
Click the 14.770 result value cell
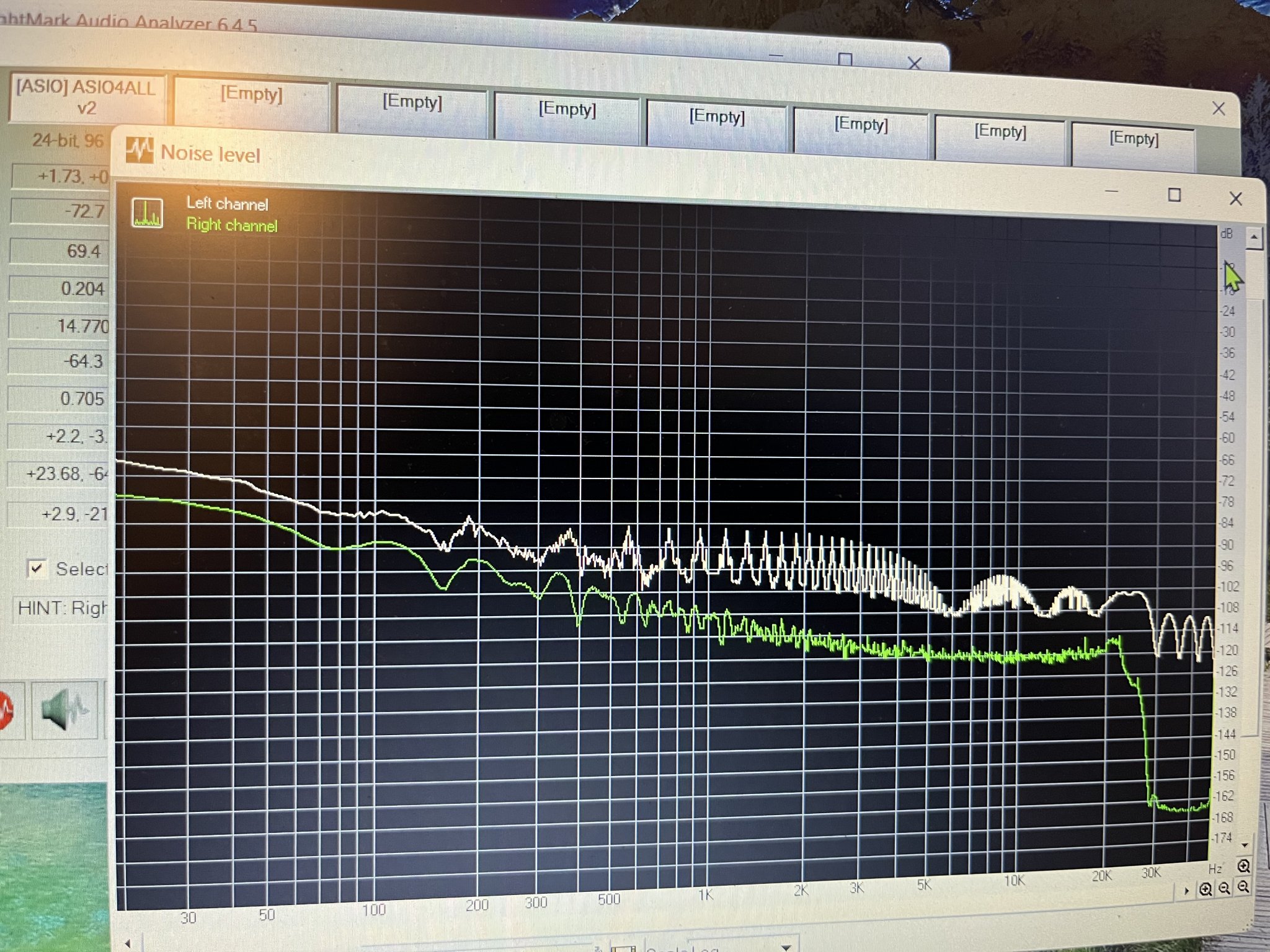(x=58, y=325)
